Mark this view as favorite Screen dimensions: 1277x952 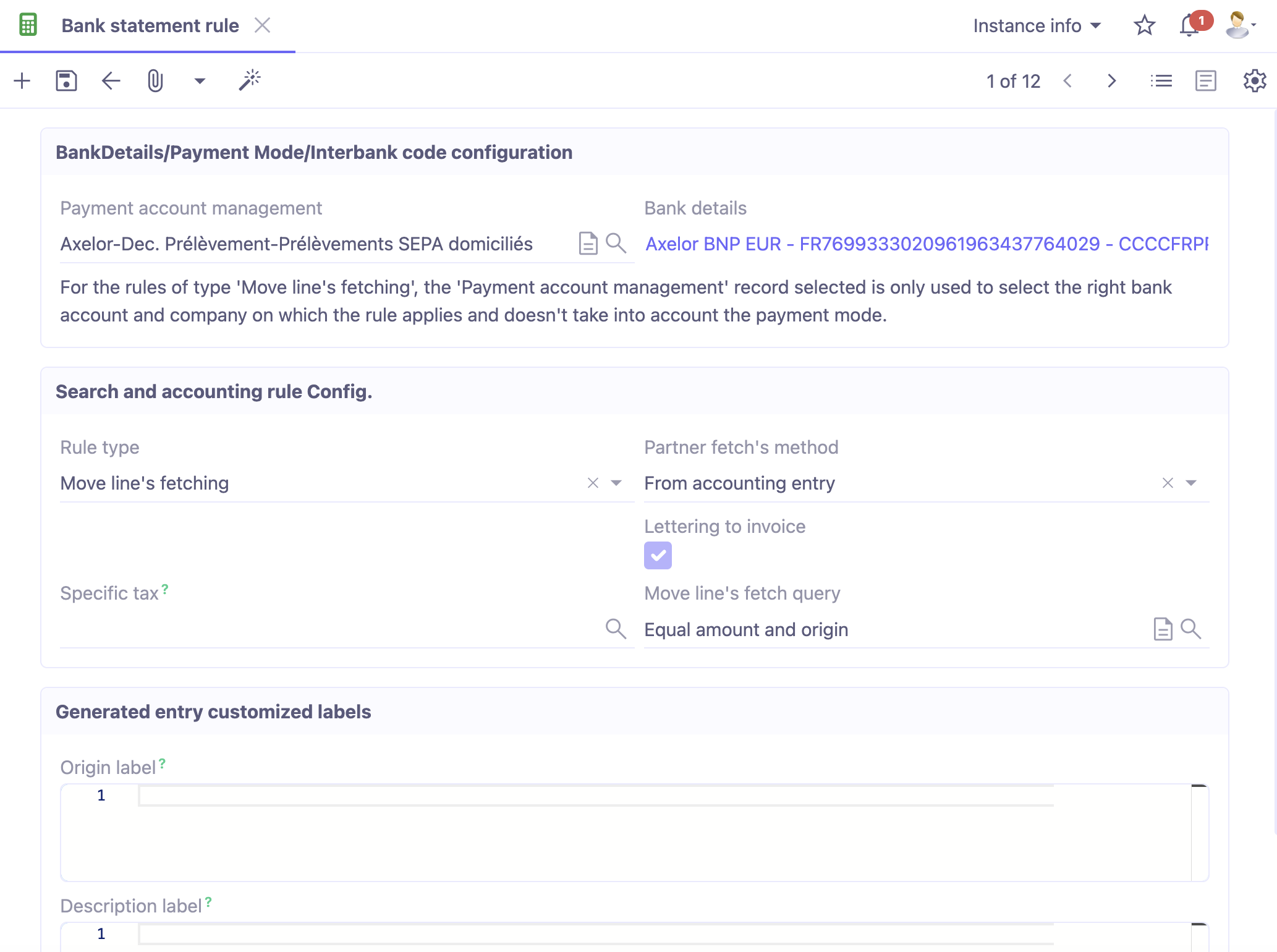coord(1144,25)
